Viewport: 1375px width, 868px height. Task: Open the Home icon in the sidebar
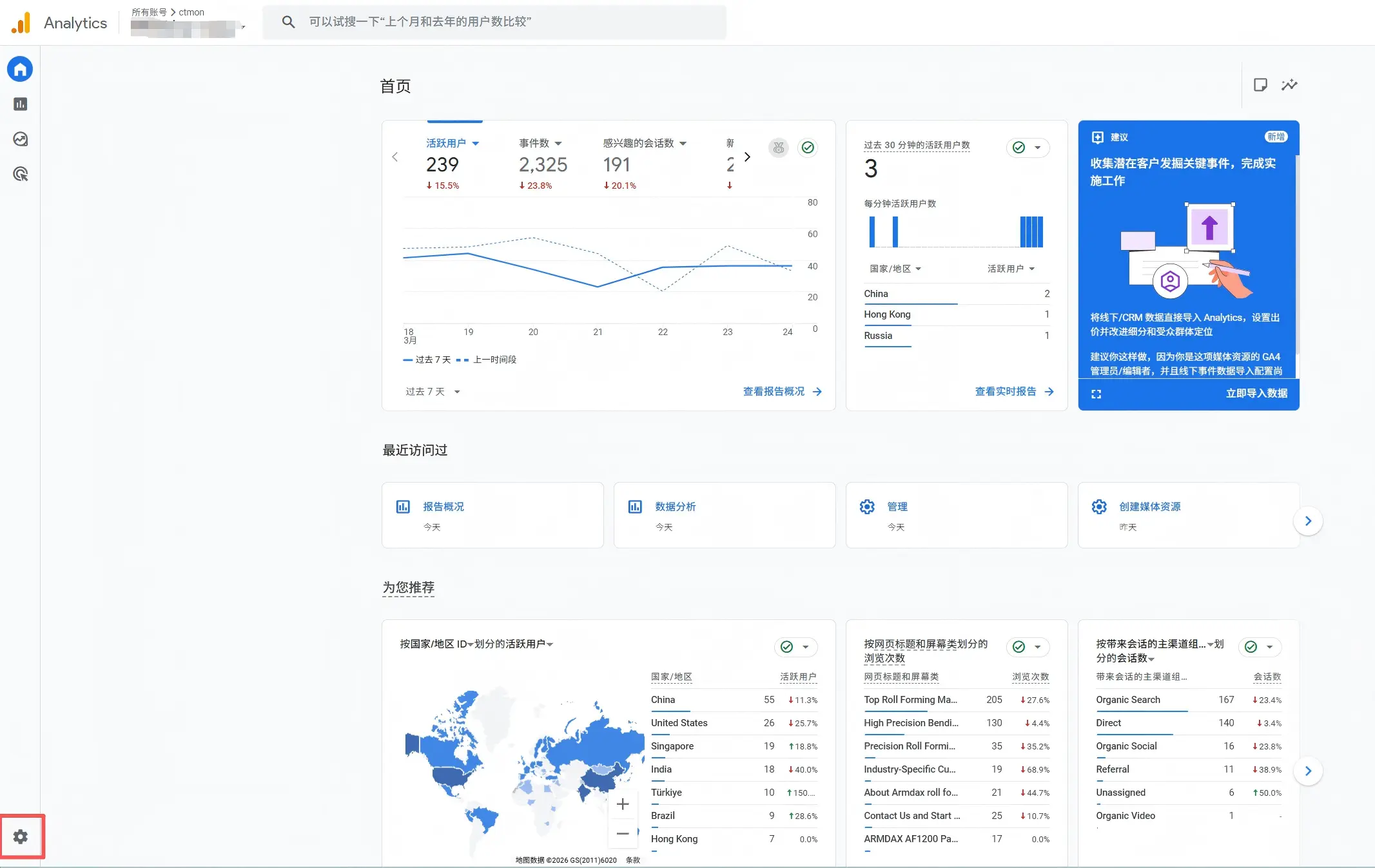20,69
